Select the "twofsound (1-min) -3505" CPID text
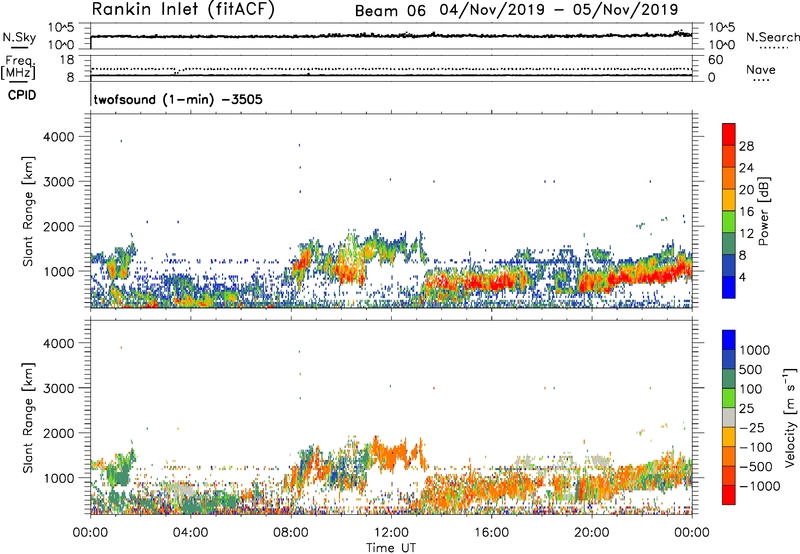The width and height of the screenshot is (800, 554). [x=178, y=99]
